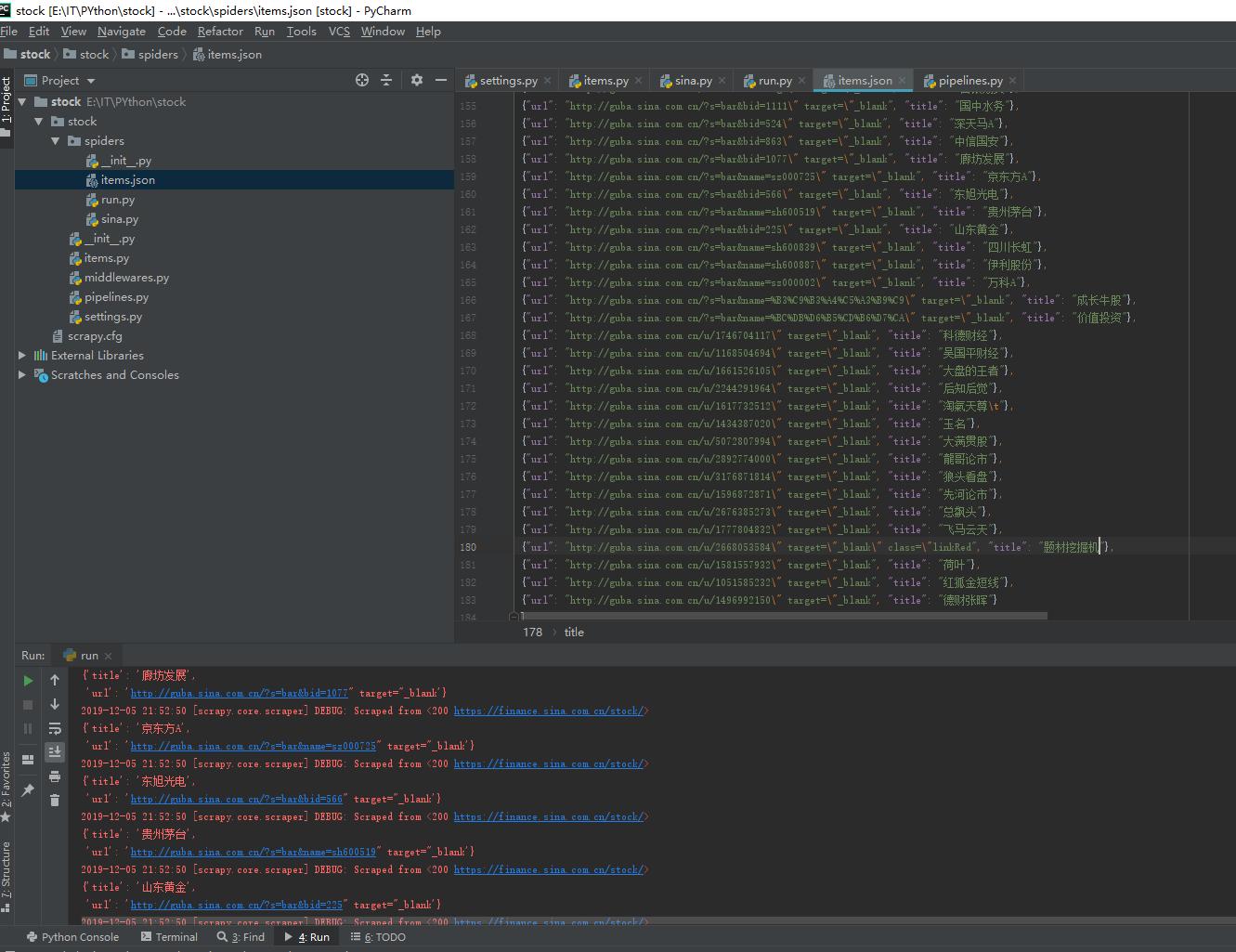Expand External Libraries node
Screen dimensions: 1236x952
tap(22, 356)
